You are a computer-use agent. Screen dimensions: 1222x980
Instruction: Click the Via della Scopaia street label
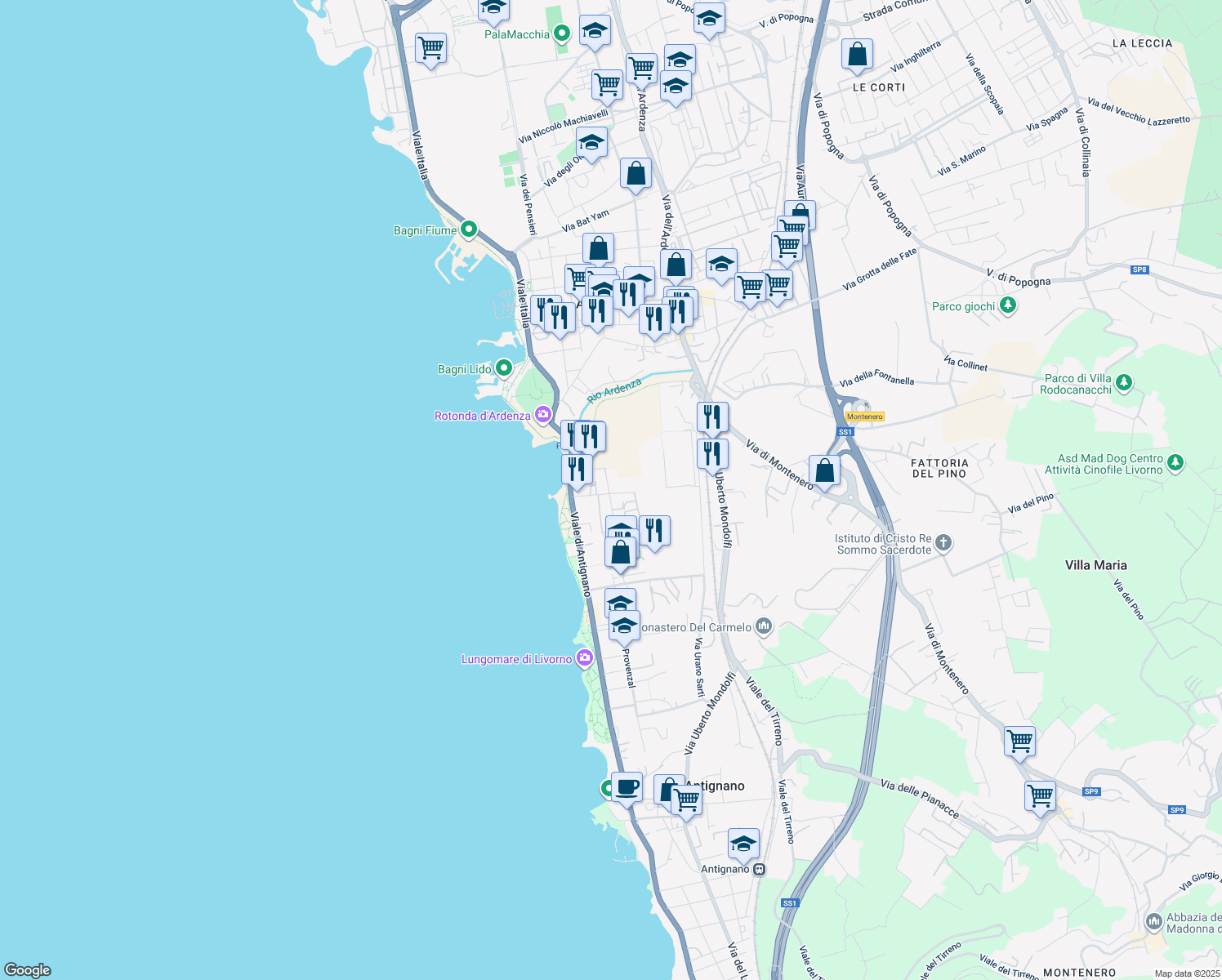(983, 84)
